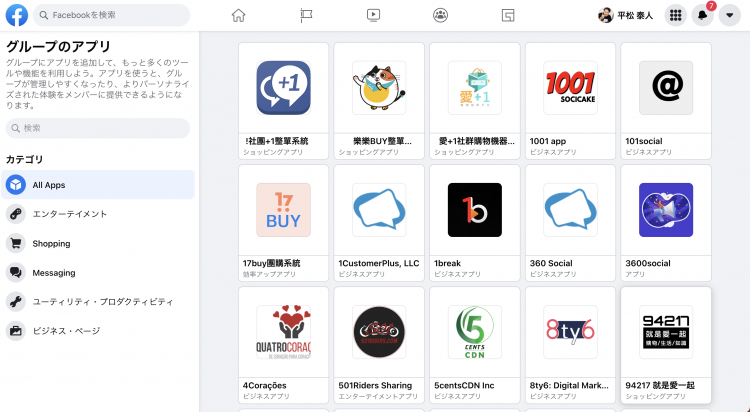
Task: Select the Shopping category
Action: tap(98, 244)
